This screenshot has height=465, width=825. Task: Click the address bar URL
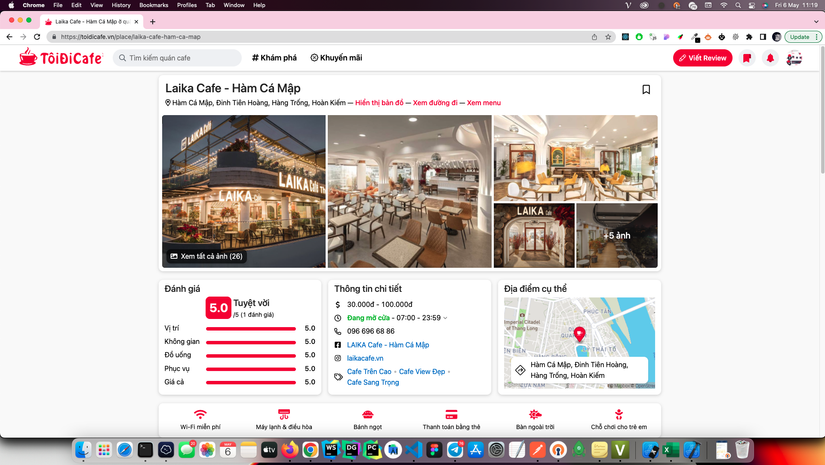(x=130, y=37)
